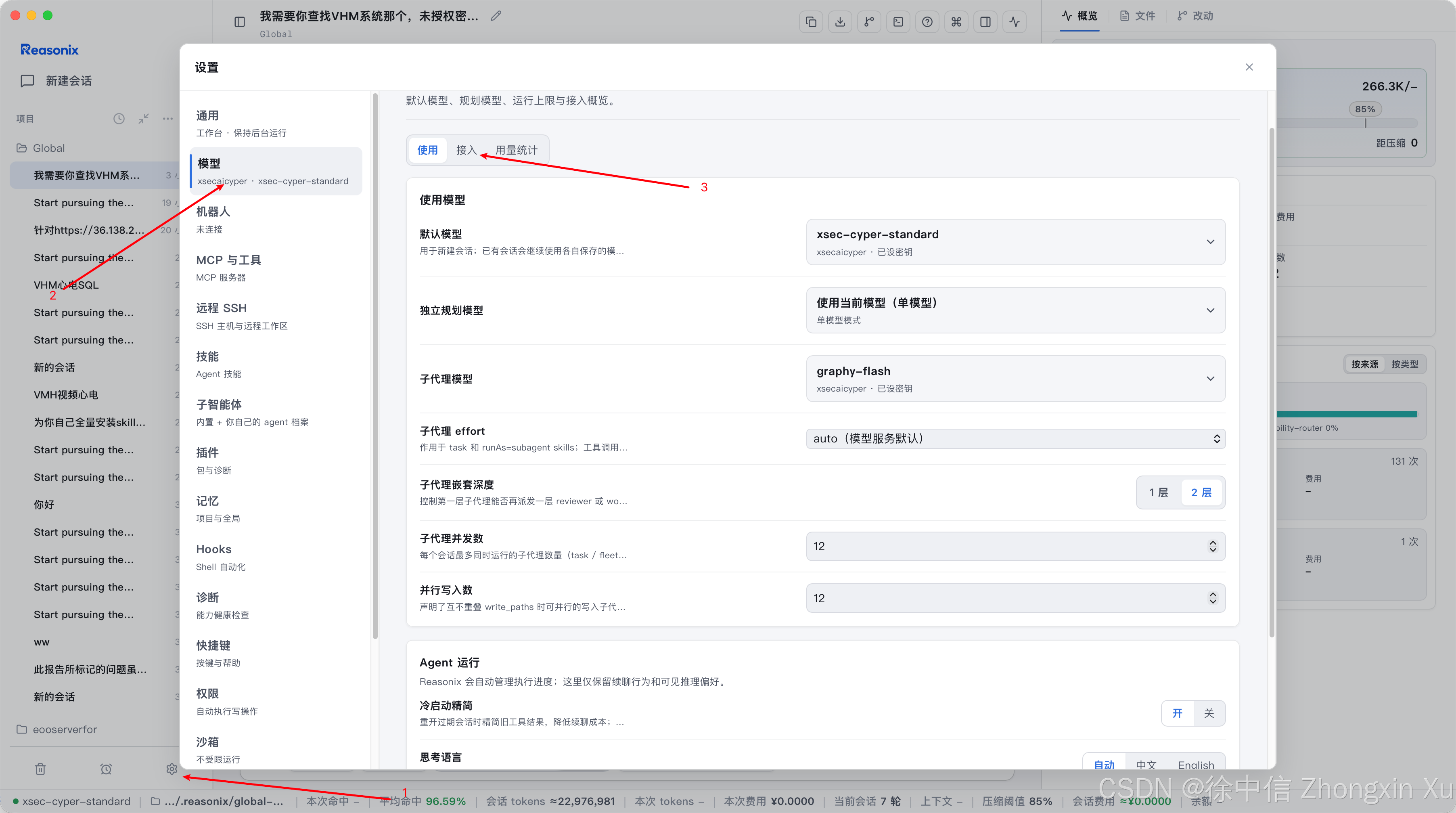Switch to the 使用 tab
Screen dimensions: 1456x813
pos(427,151)
